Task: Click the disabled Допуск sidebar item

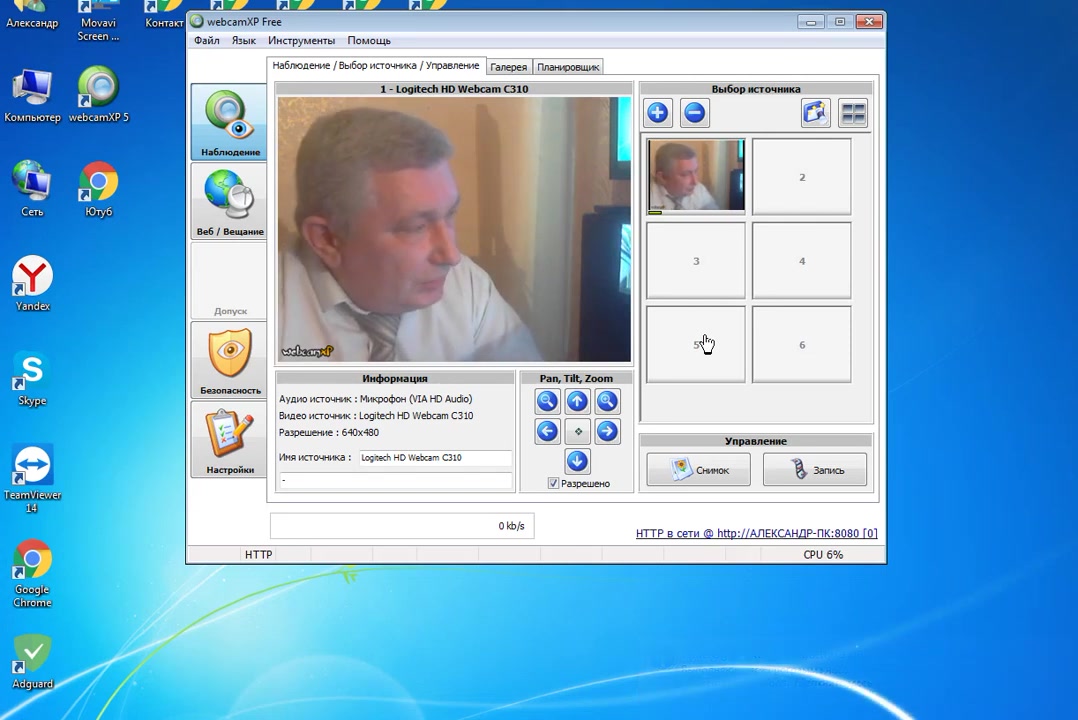Action: (229, 281)
